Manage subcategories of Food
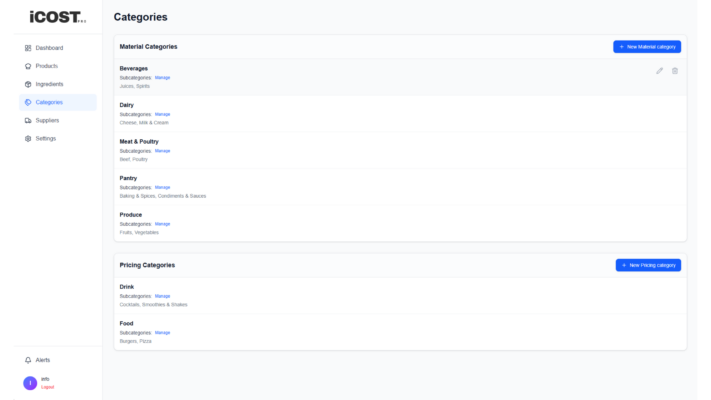This screenshot has height=400, width=711. (x=162, y=333)
